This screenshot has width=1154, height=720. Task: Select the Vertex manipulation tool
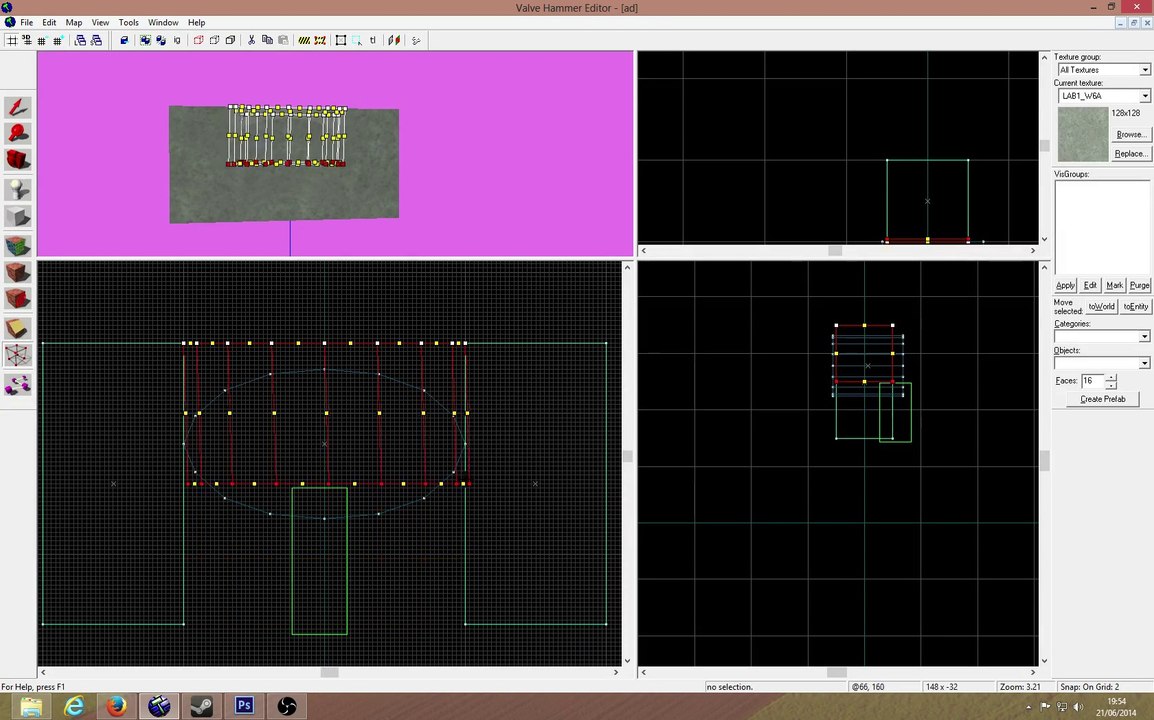click(x=18, y=356)
